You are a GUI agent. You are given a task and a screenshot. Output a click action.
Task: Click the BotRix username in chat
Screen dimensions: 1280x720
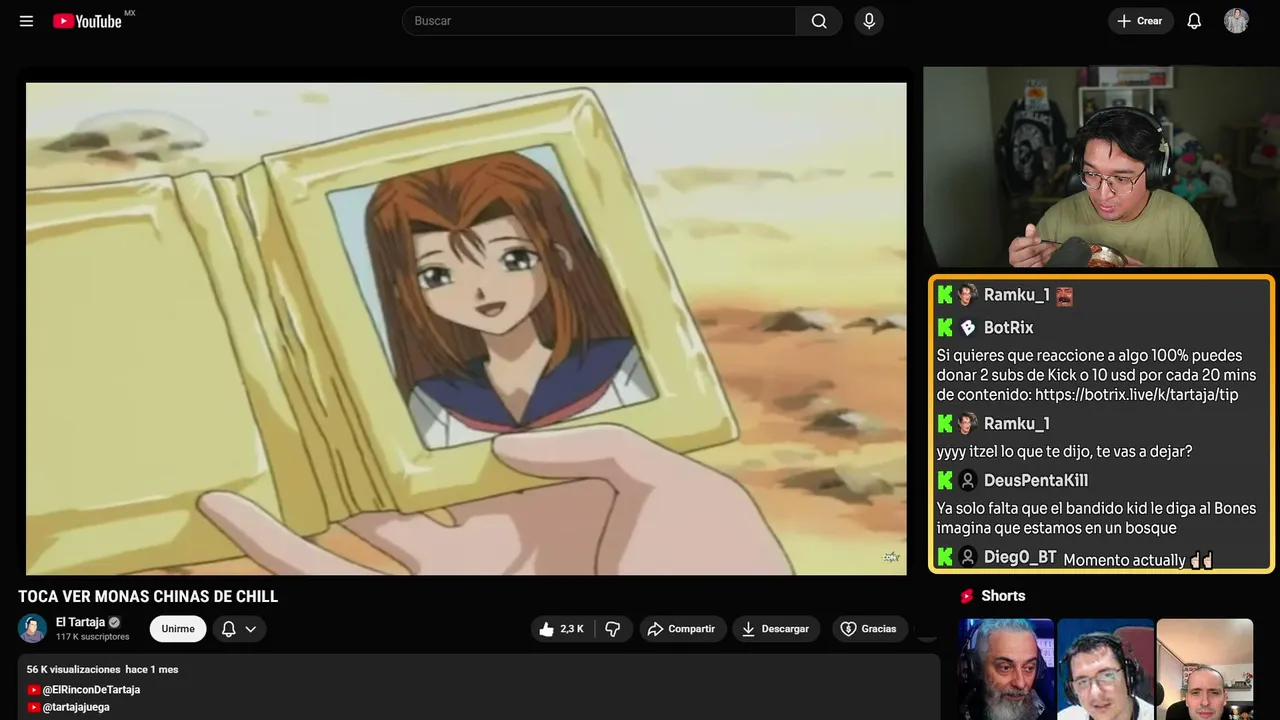pyautogui.click(x=1008, y=328)
